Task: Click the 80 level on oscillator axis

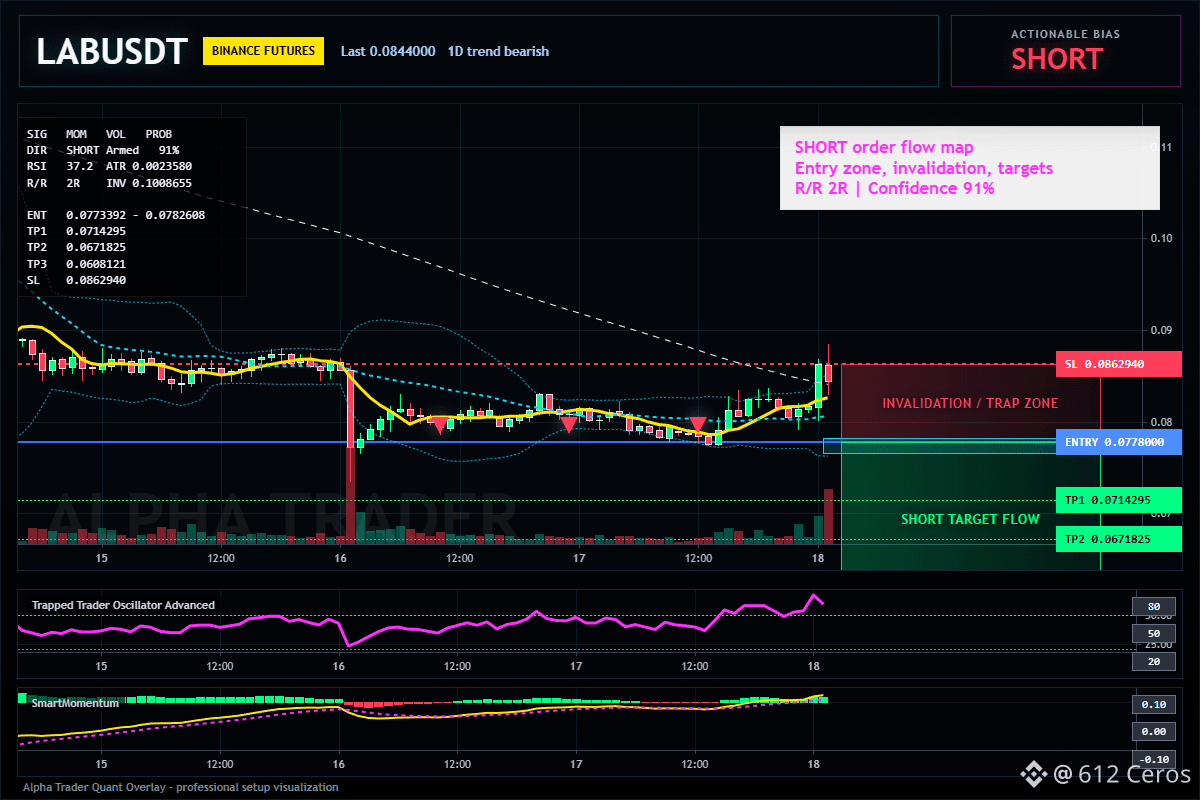Action: tap(1153, 607)
